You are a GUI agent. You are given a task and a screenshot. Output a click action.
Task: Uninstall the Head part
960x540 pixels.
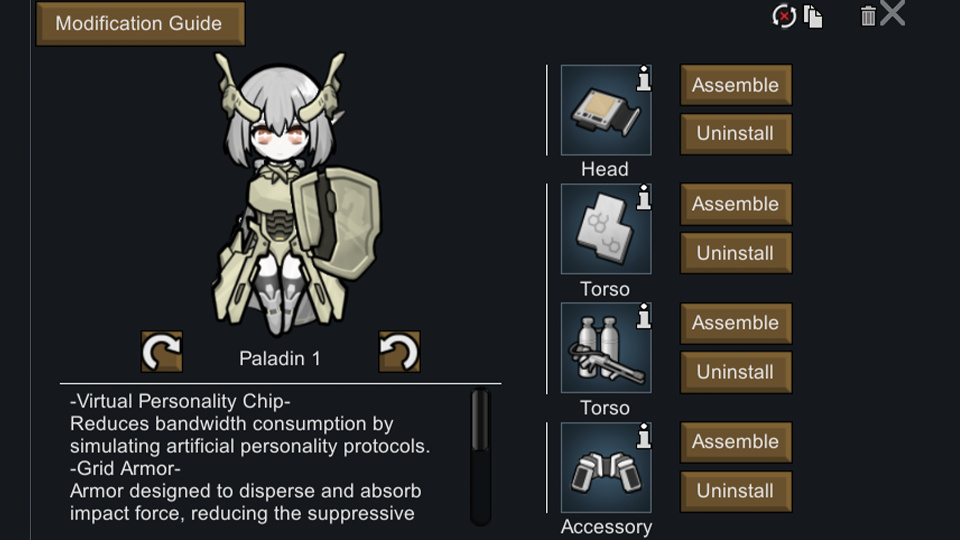pos(736,133)
